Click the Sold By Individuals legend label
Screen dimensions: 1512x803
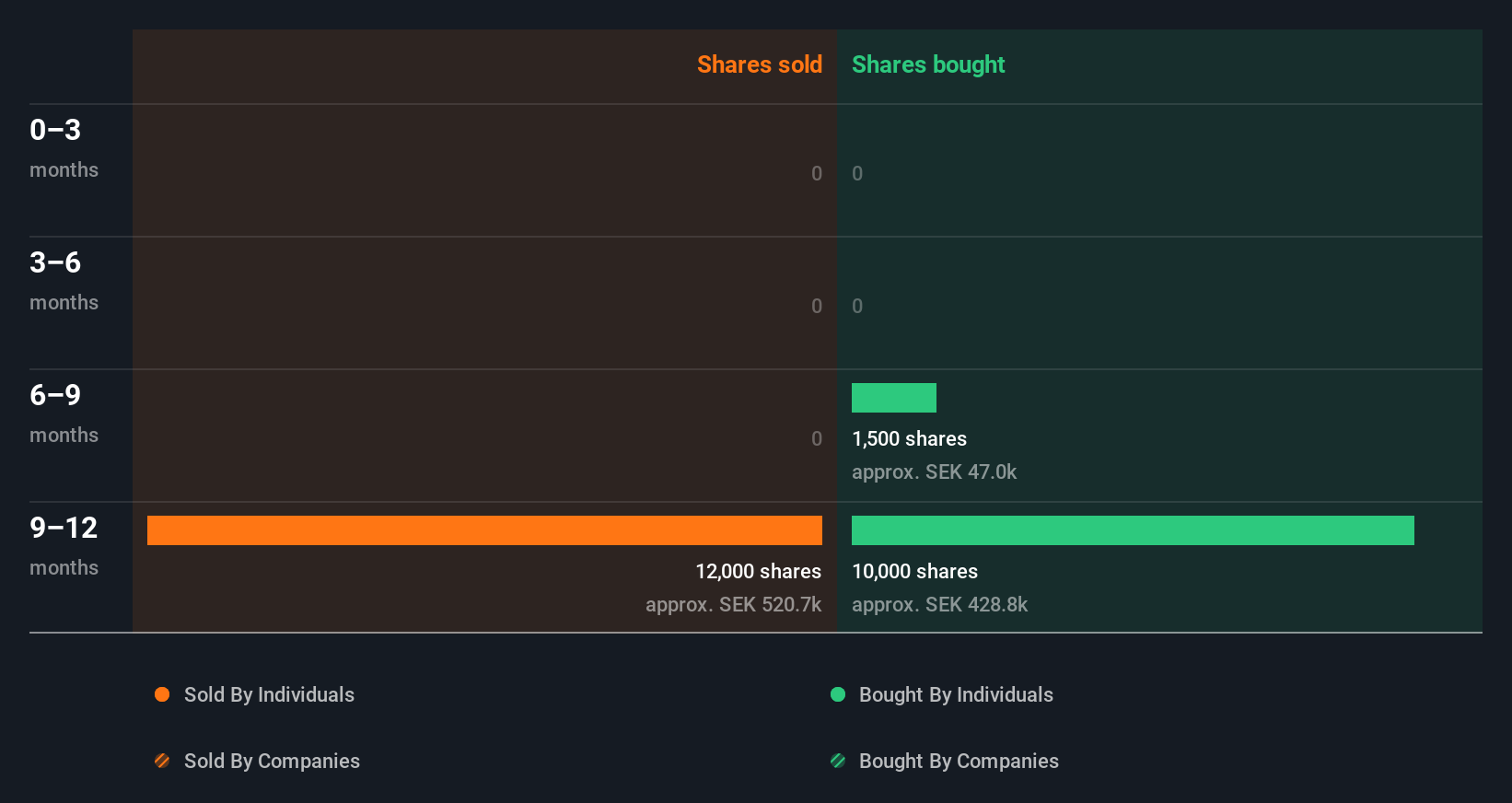click(x=269, y=694)
